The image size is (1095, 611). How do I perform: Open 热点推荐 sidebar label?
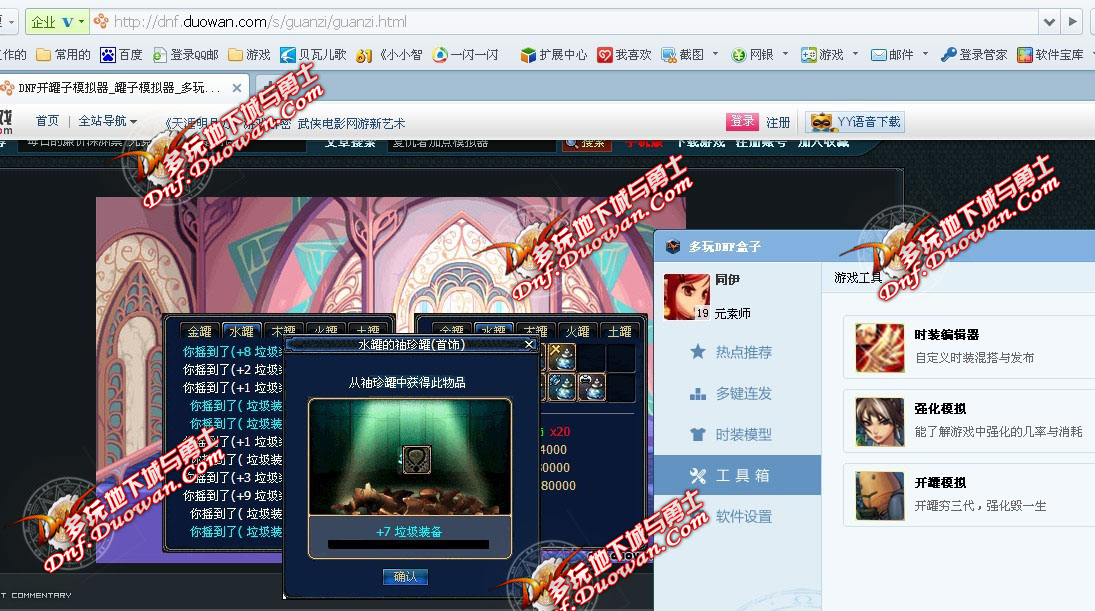click(744, 352)
